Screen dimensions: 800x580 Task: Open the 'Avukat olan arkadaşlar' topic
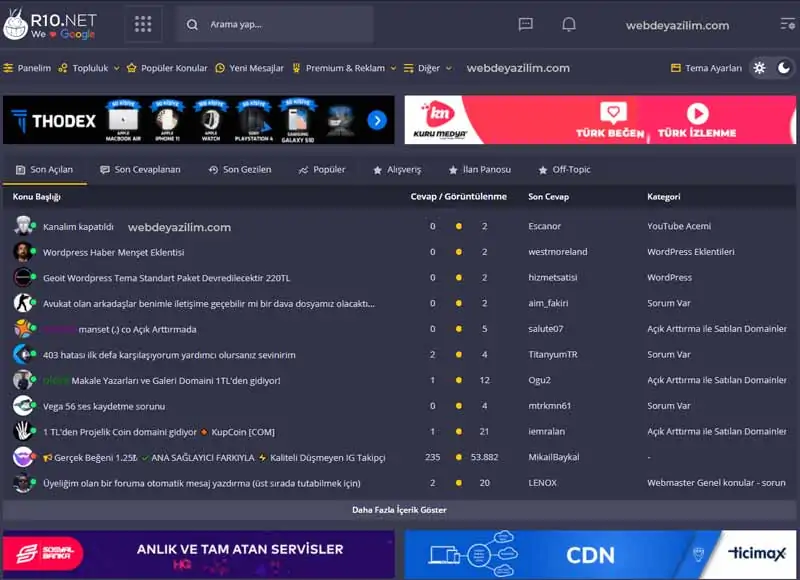click(x=209, y=304)
